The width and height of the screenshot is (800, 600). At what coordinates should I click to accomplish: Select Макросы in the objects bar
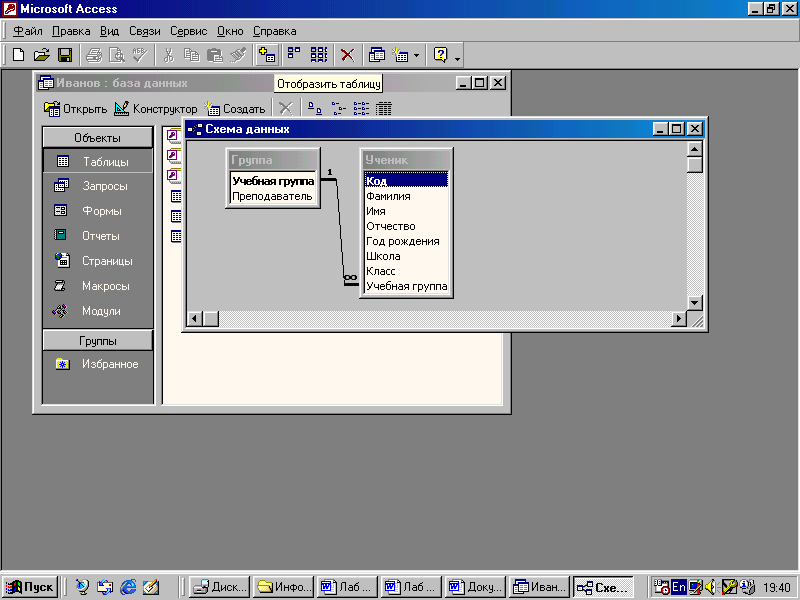click(x=98, y=286)
